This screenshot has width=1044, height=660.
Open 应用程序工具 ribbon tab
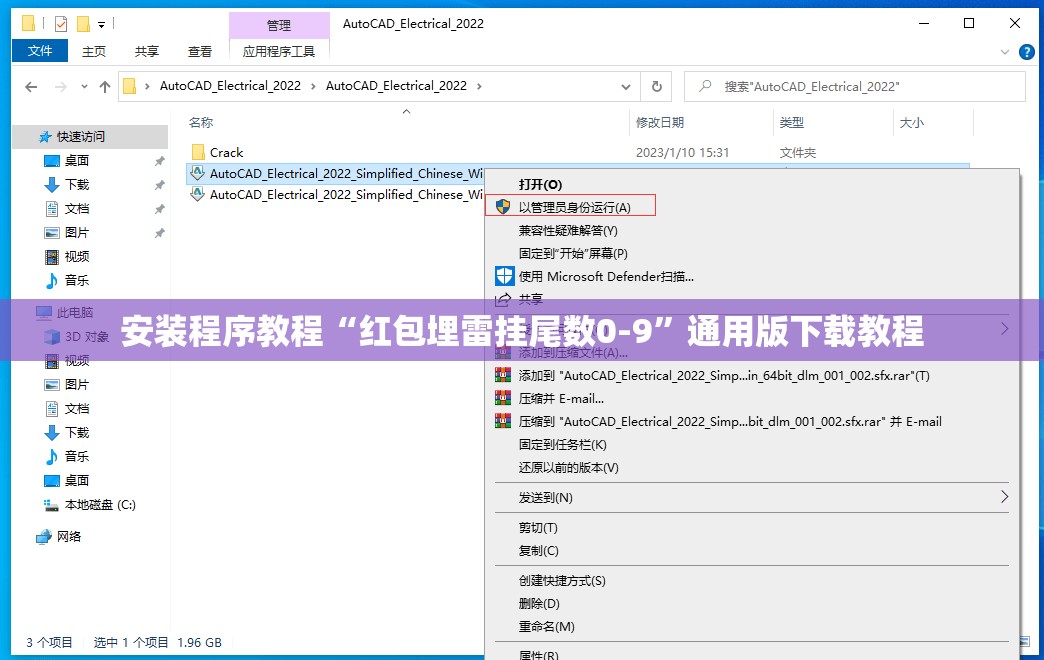(279, 51)
